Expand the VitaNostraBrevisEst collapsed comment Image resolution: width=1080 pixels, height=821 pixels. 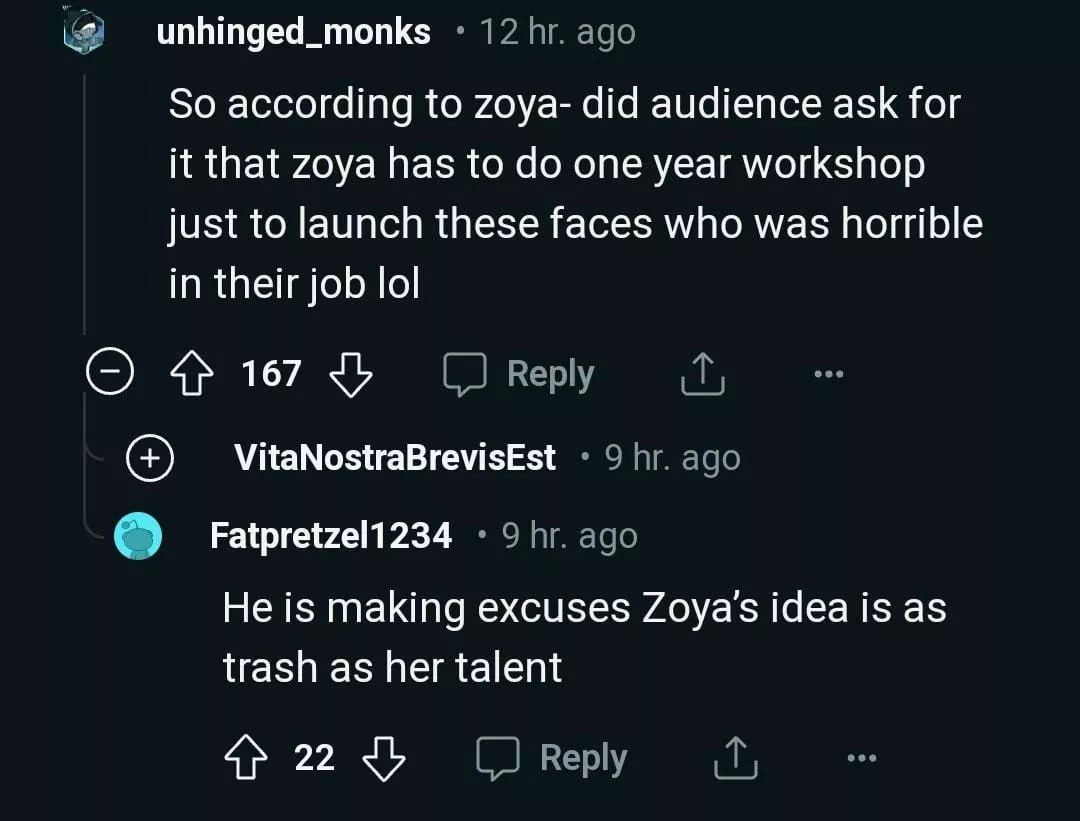coord(150,458)
